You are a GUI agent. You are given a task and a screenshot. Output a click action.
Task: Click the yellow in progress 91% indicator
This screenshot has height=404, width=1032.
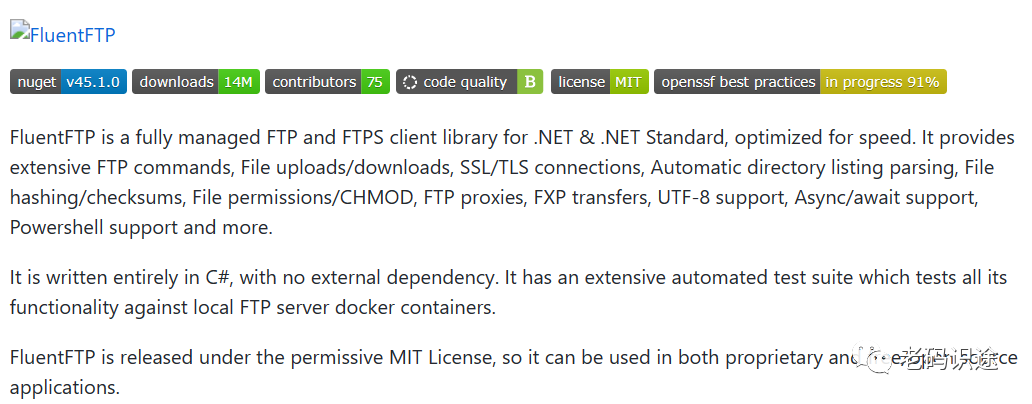coord(882,82)
